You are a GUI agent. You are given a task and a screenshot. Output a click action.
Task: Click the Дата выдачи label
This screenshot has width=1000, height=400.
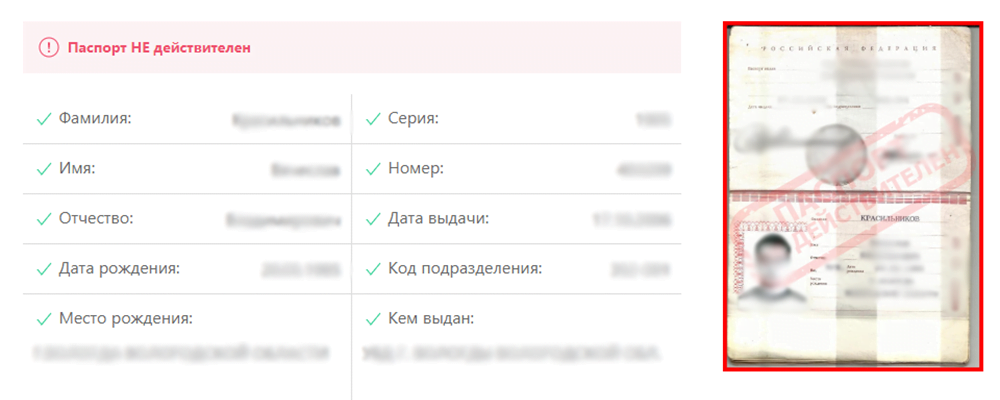coord(438,218)
